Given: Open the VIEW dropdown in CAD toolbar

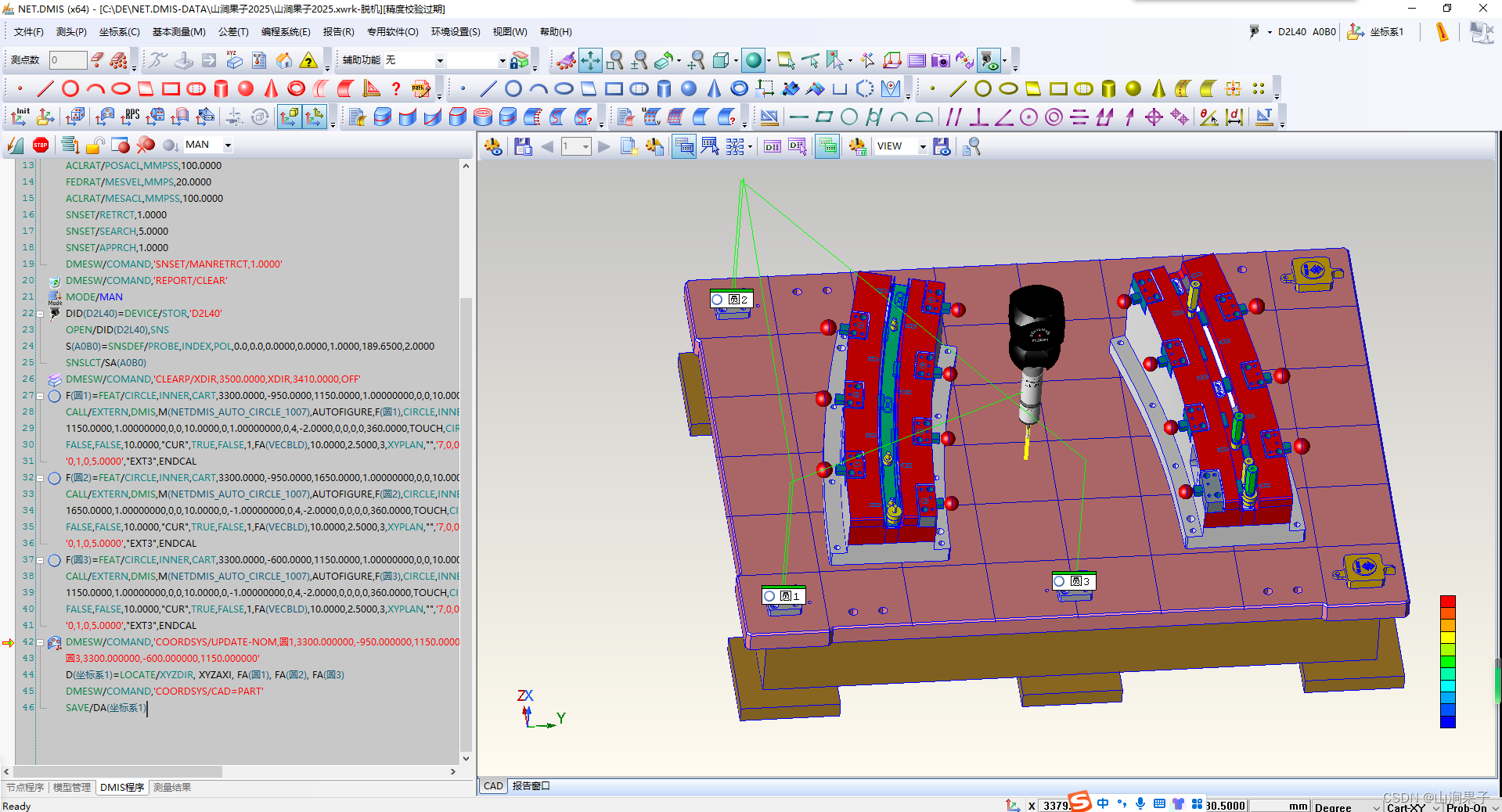Looking at the screenshot, I should pos(922,146).
